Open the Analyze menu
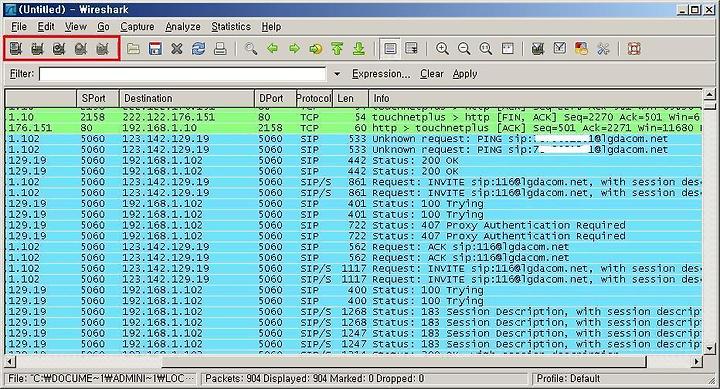Image resolution: width=720 pixels, height=389 pixels. (183, 27)
